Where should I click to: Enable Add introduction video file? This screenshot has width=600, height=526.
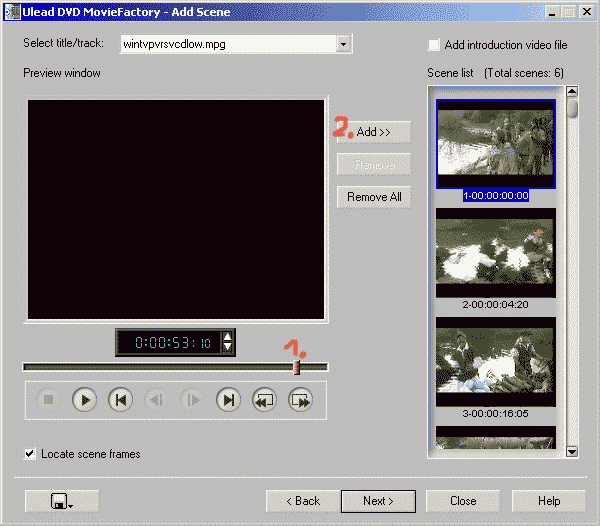coord(434,45)
